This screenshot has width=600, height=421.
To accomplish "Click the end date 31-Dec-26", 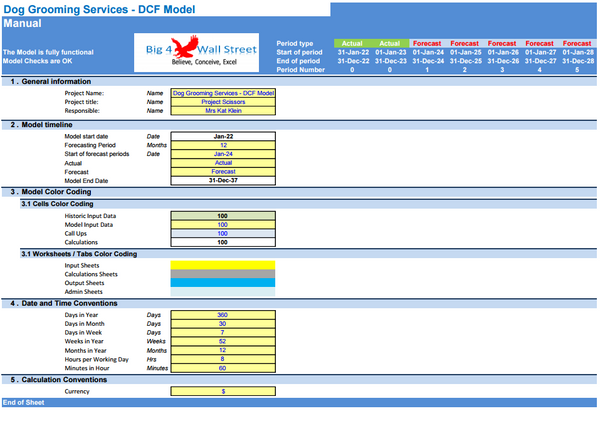I will [x=503, y=61].
